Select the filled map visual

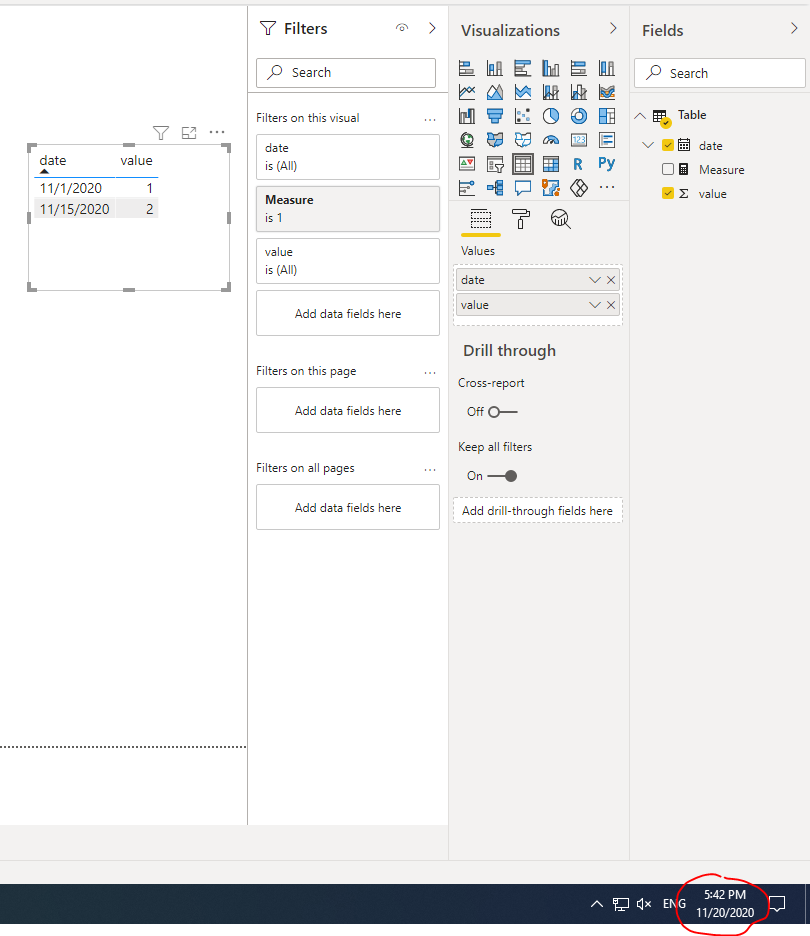pos(495,140)
